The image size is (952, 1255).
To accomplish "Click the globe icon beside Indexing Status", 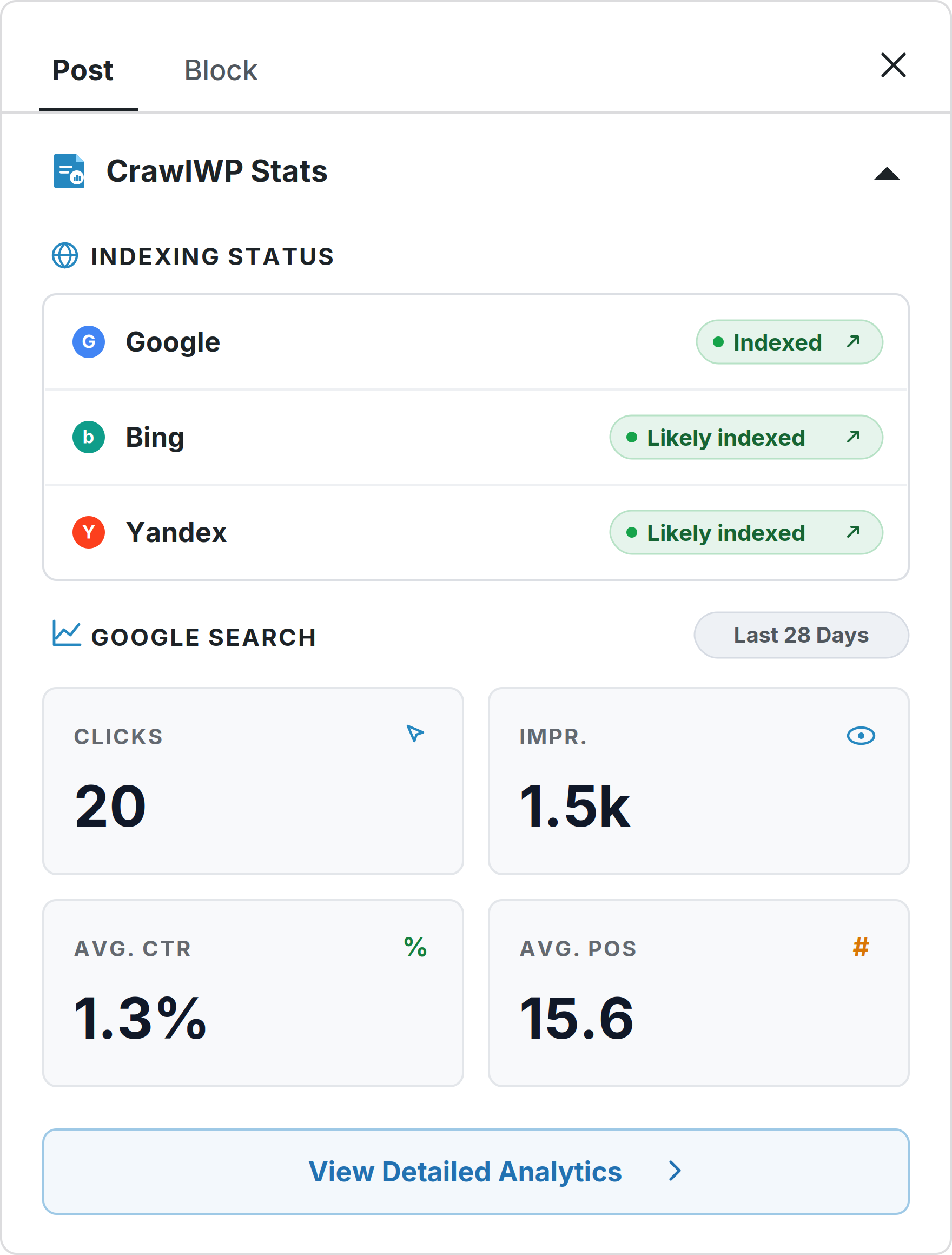I will [65, 256].
